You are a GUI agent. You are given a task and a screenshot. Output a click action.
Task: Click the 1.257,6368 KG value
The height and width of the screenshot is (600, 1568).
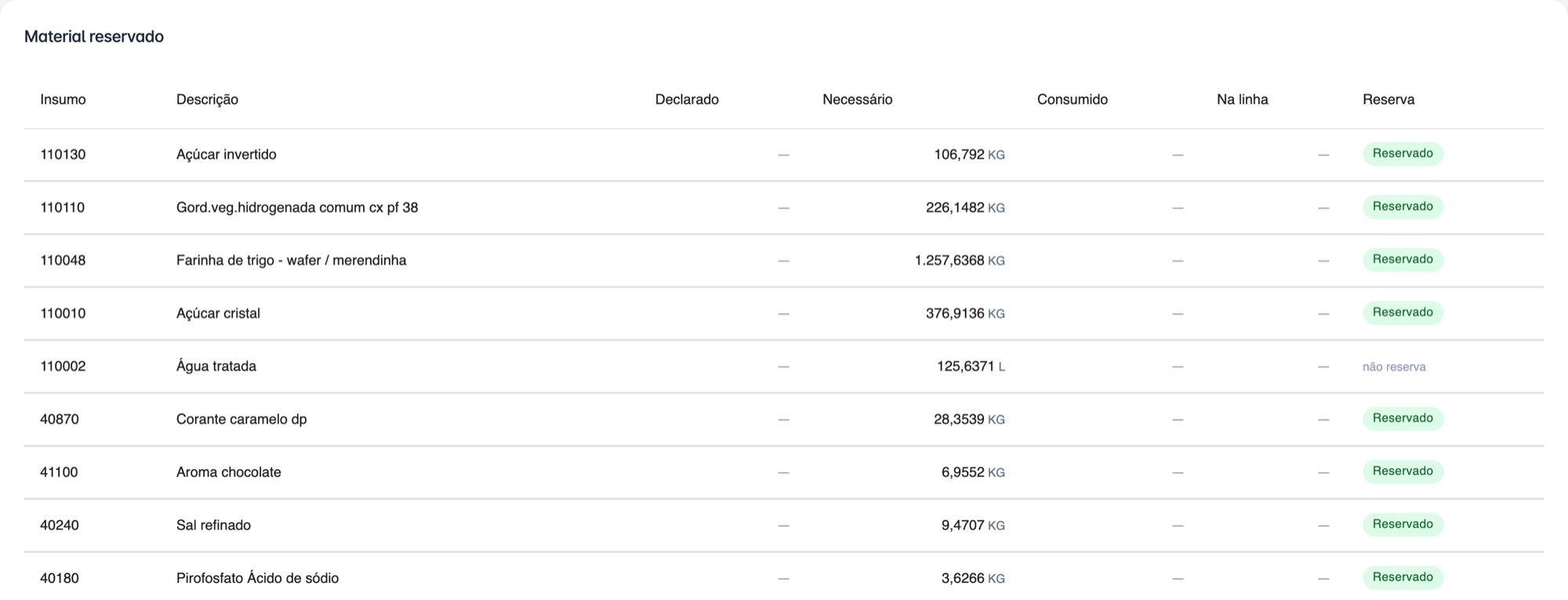point(960,260)
